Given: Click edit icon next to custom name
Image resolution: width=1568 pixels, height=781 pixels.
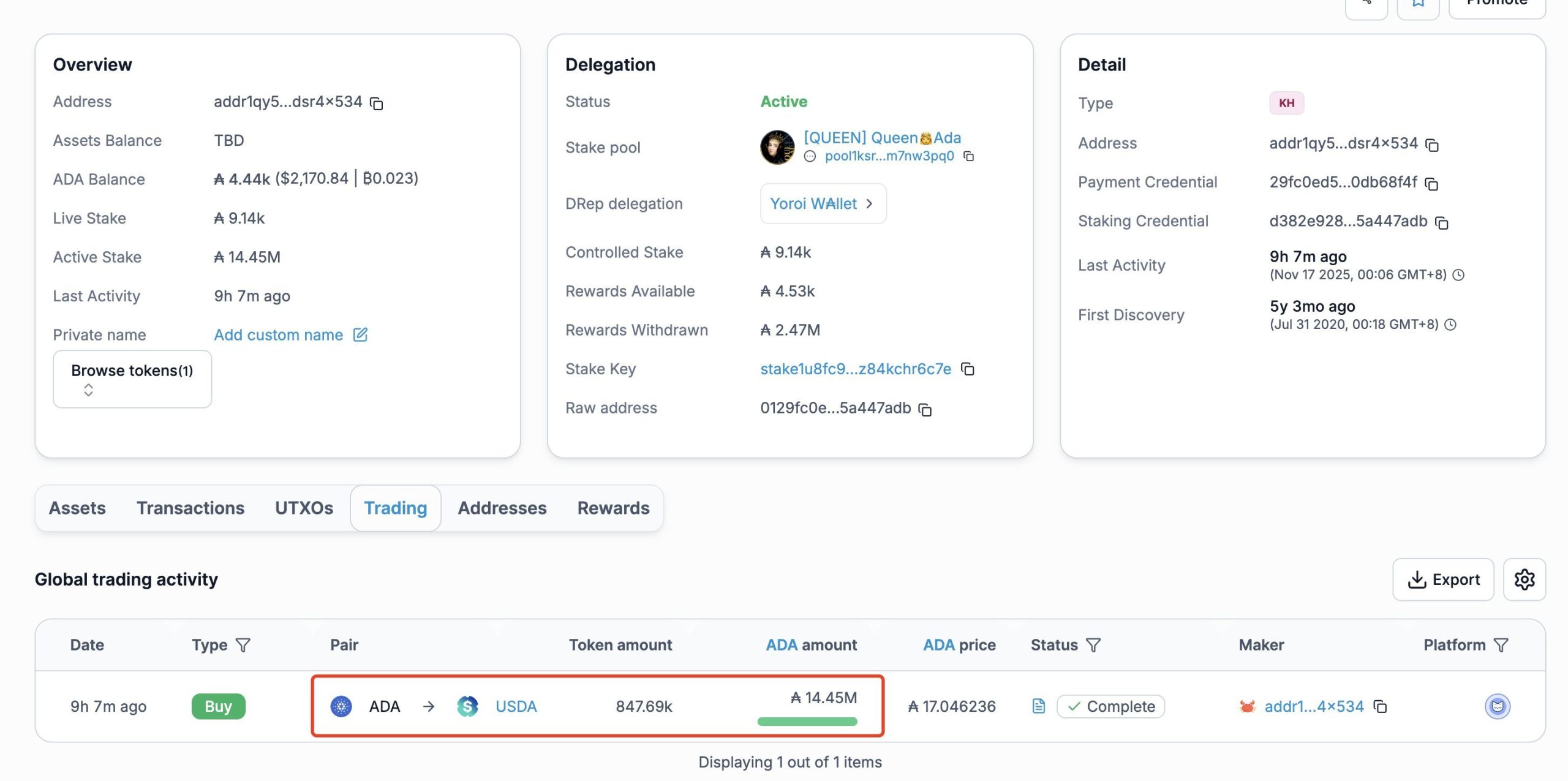Looking at the screenshot, I should coord(360,334).
